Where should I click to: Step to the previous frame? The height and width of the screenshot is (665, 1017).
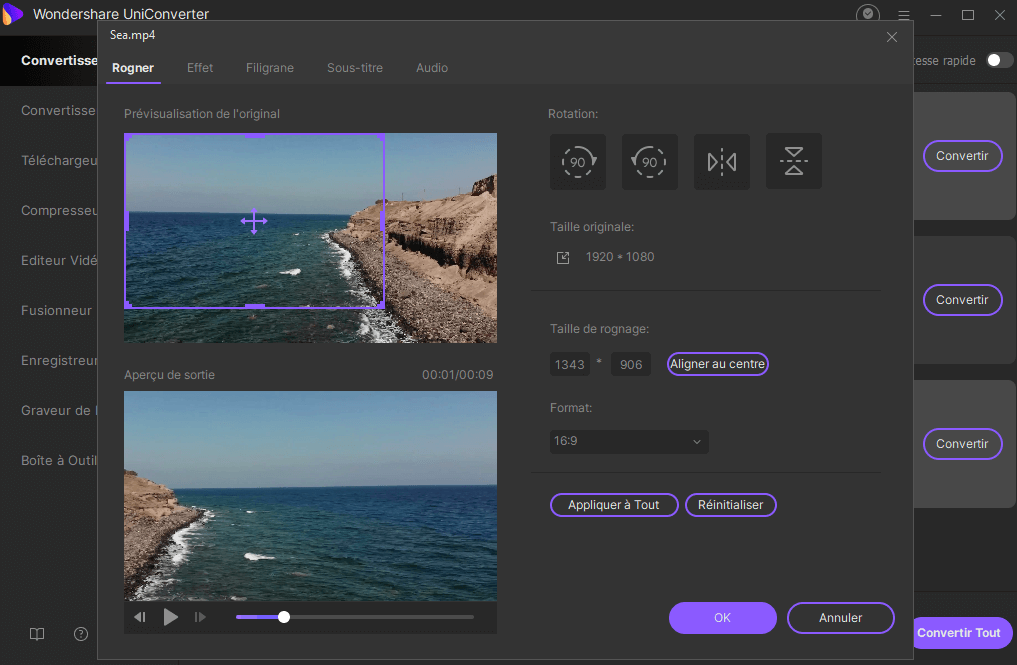[x=141, y=617]
